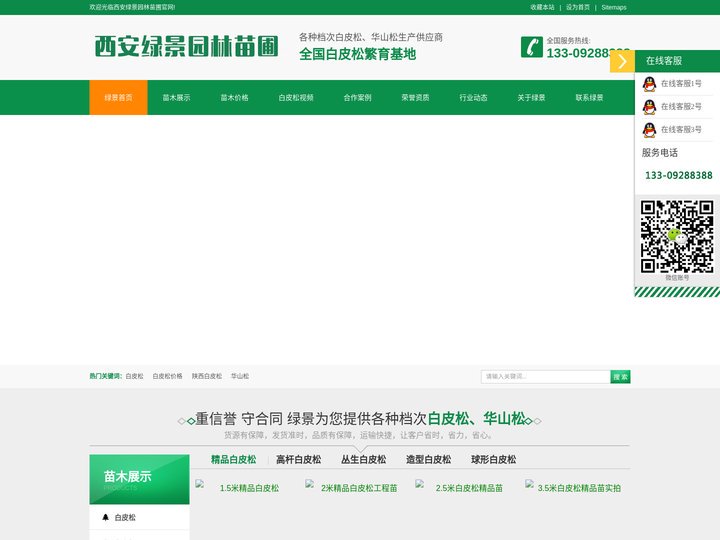The width and height of the screenshot is (720, 540).
Task: Click the 苗木展示 sidebar header
Action: 140,479
